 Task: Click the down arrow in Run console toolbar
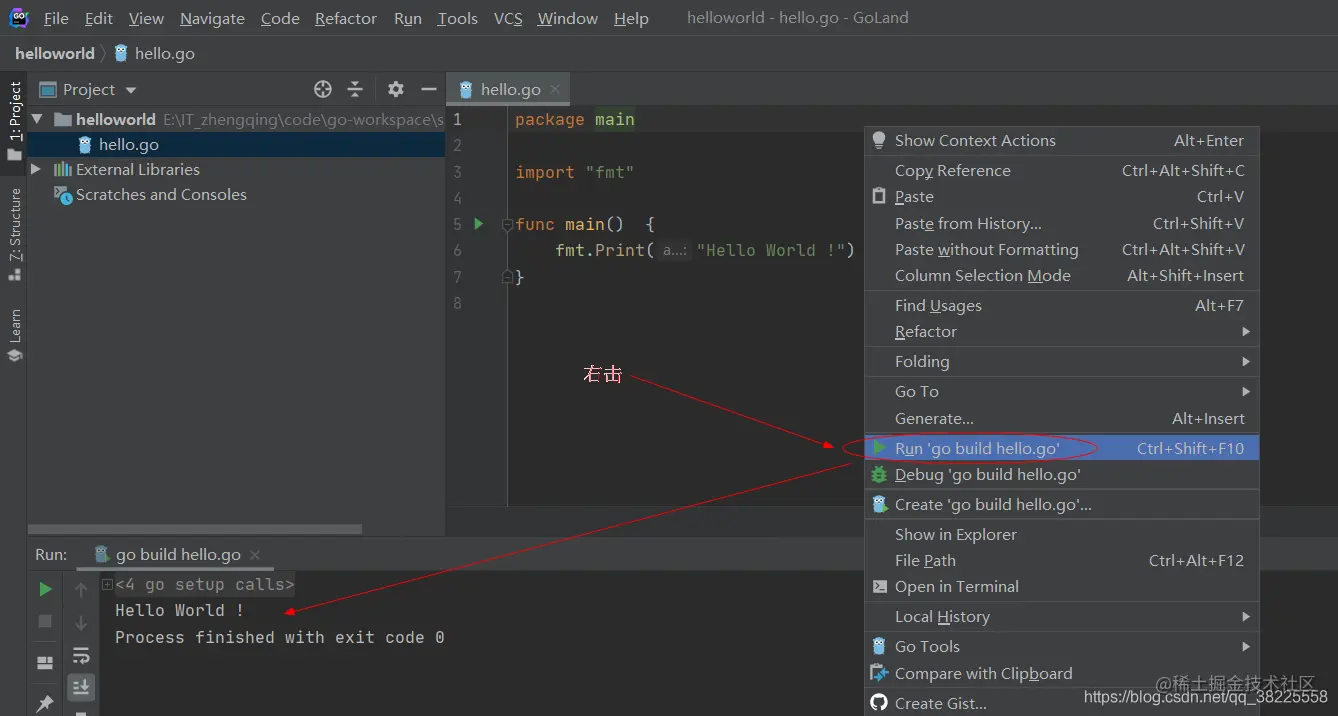pyautogui.click(x=81, y=623)
